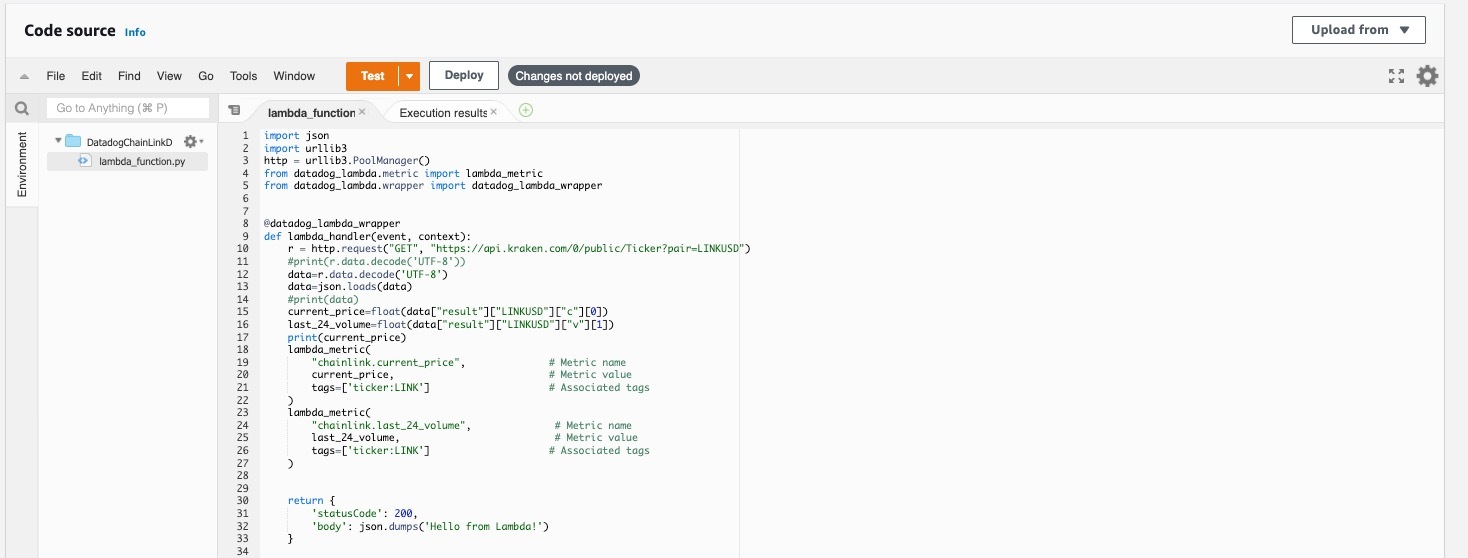Open the Info link beside Code source
Screen dimensions: 1468x558
(135, 32)
